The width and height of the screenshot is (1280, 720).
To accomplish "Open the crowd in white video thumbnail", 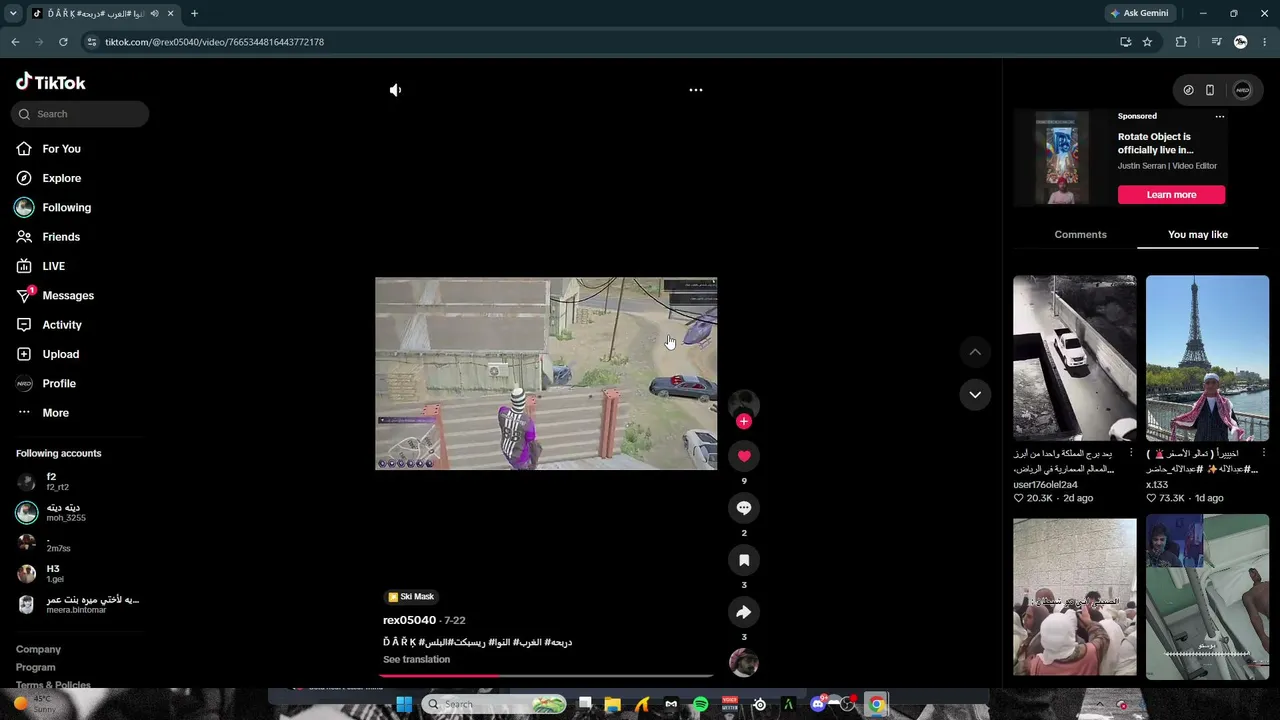I will 1075,597.
